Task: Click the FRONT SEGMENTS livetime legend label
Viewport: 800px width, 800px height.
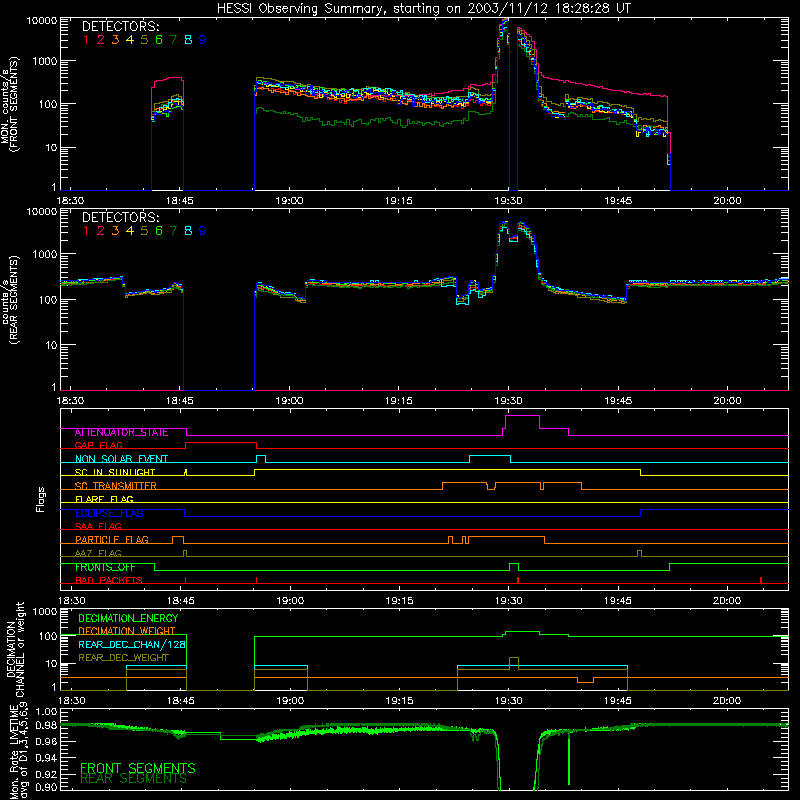Action: tap(138, 768)
